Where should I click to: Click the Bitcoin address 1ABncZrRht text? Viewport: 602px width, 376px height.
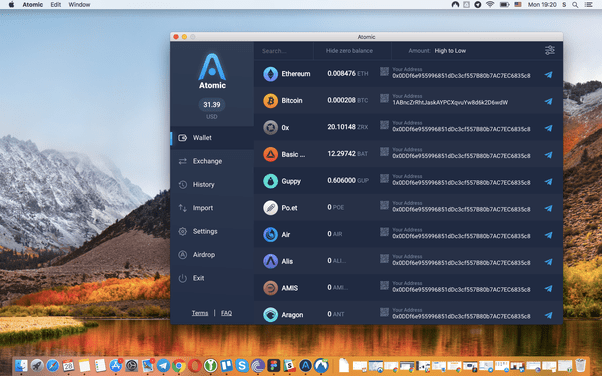pos(450,103)
